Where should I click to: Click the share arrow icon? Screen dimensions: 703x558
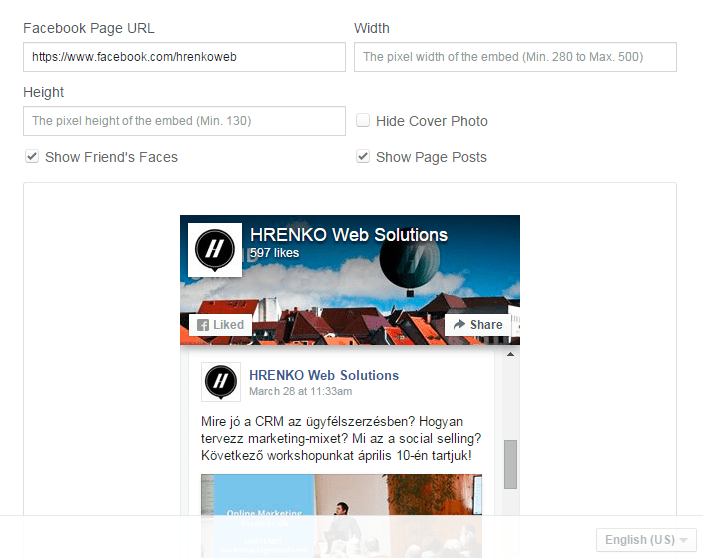point(459,325)
